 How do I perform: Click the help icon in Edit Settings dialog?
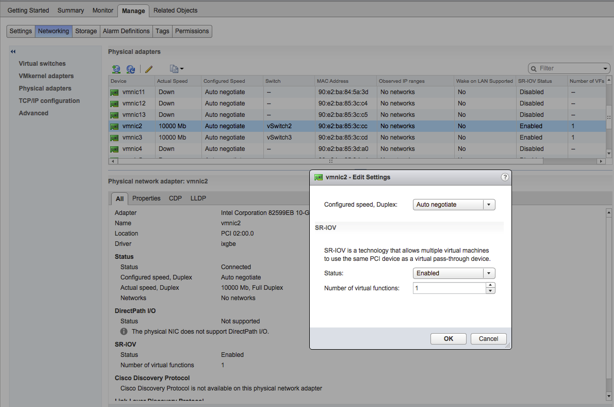click(x=504, y=177)
